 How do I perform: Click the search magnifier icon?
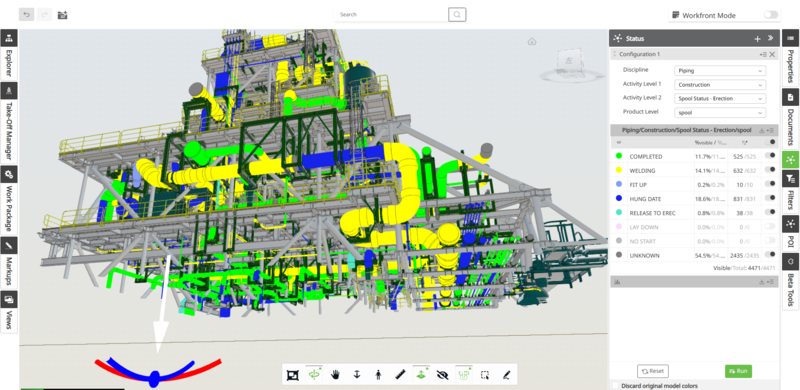point(457,15)
